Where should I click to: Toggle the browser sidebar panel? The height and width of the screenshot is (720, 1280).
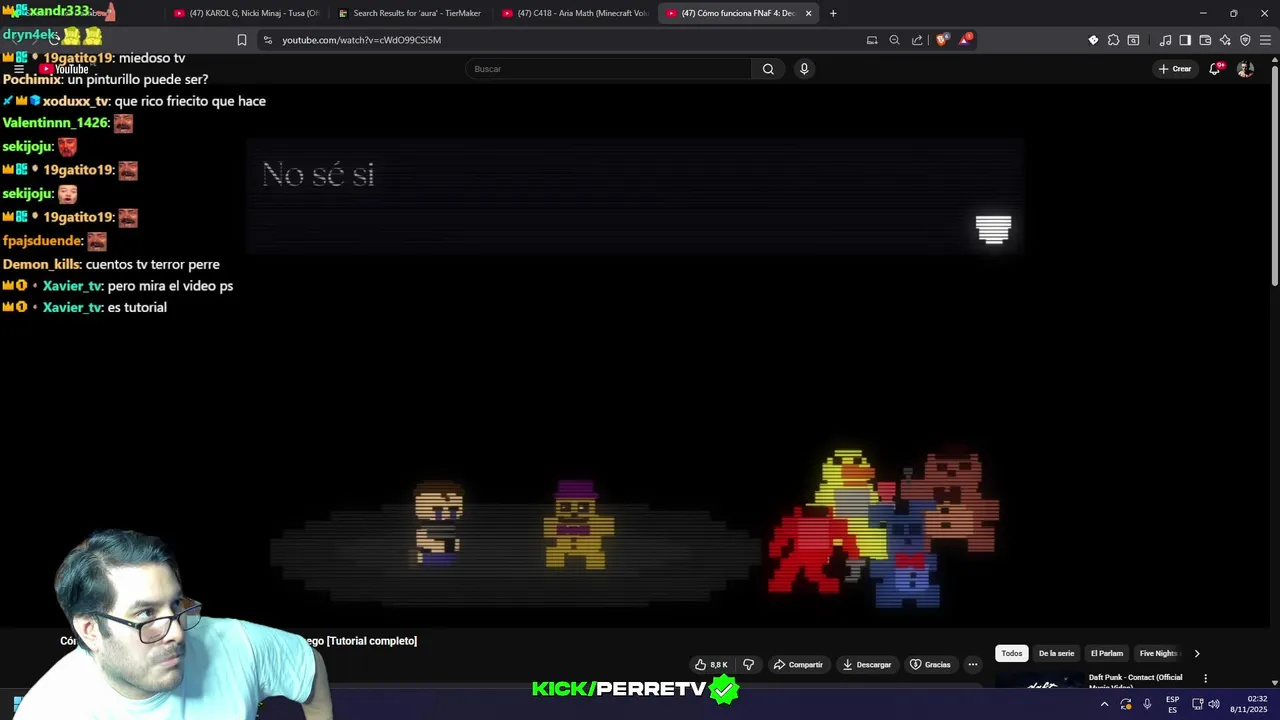[1185, 40]
